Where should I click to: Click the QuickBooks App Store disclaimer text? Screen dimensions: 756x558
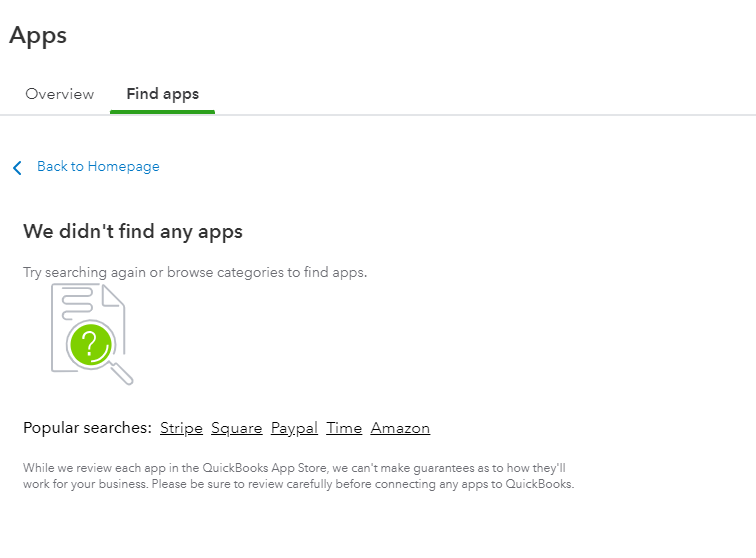pyautogui.click(x=298, y=476)
